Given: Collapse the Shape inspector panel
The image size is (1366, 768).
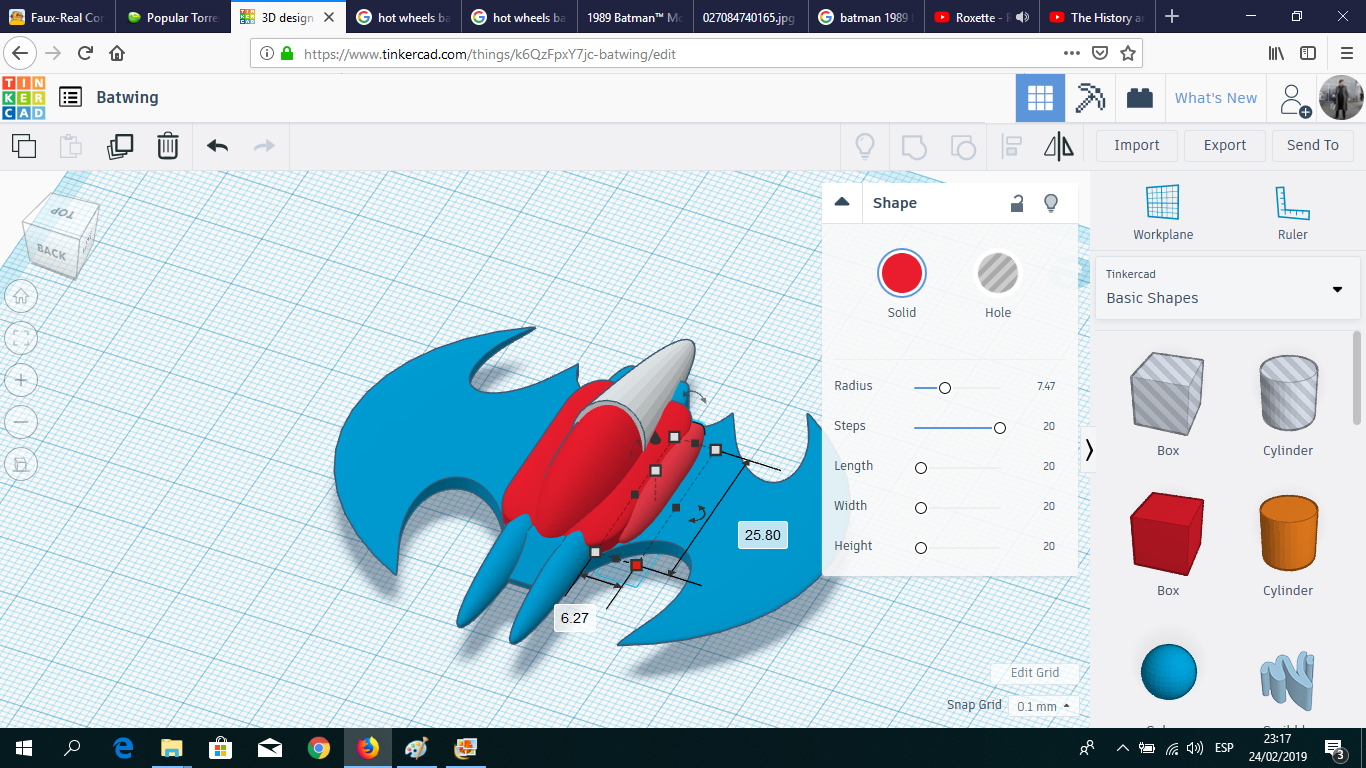Looking at the screenshot, I should pyautogui.click(x=842, y=202).
